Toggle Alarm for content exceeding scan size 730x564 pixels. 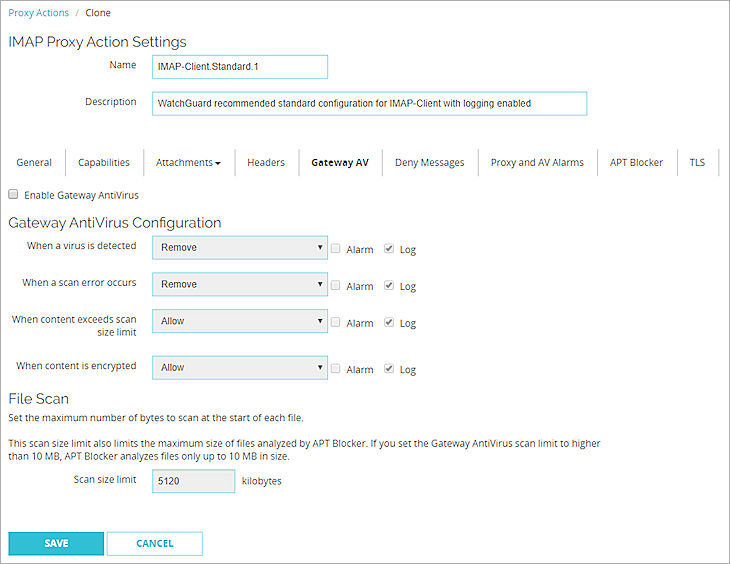pos(336,322)
